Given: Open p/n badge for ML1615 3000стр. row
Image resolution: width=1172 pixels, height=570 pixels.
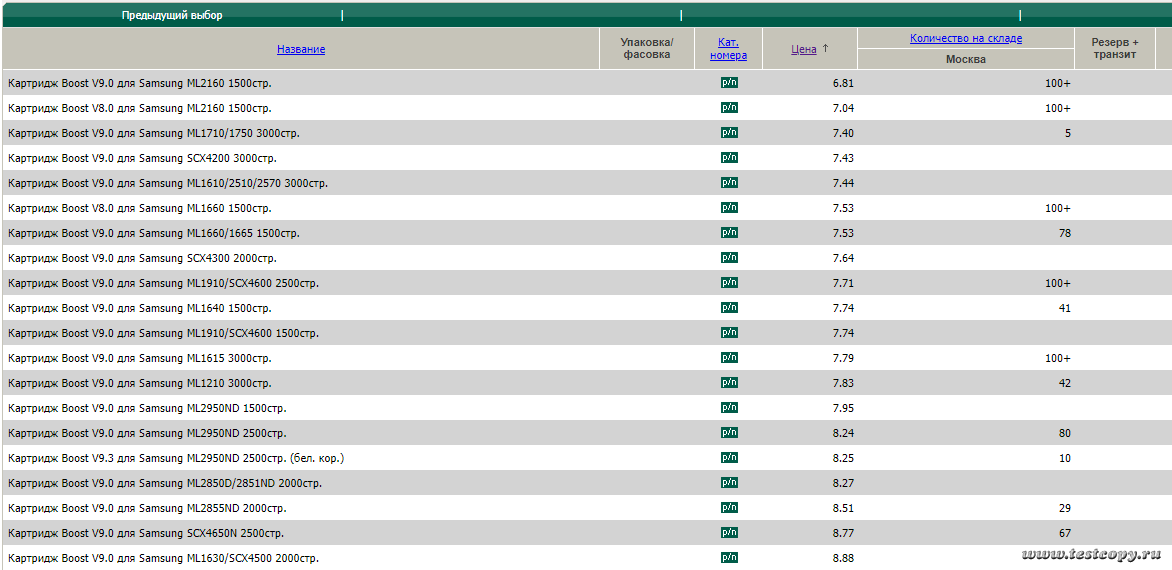Looking at the screenshot, I should (729, 357).
